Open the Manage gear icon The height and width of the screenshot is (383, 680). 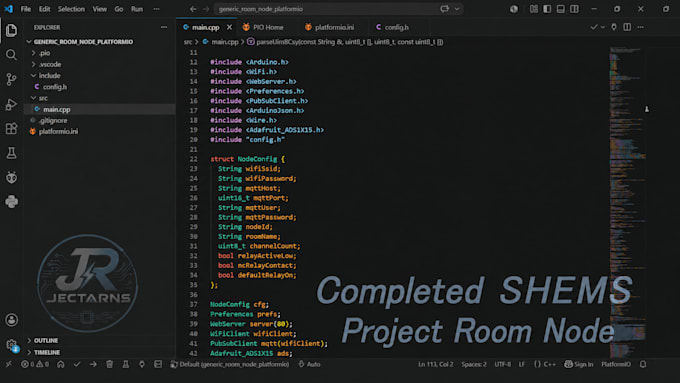(12, 345)
